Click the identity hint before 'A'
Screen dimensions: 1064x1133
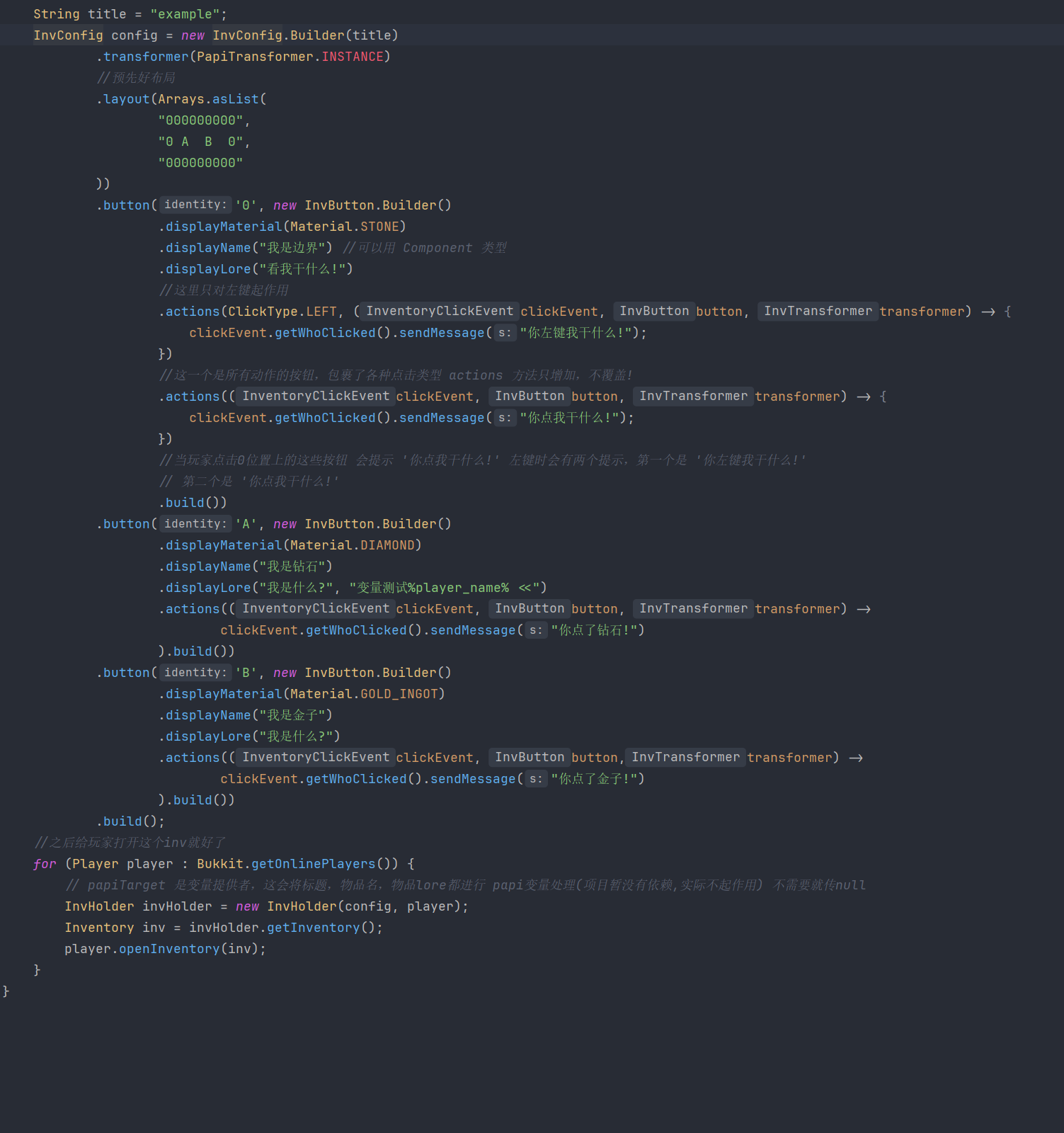tap(195, 524)
